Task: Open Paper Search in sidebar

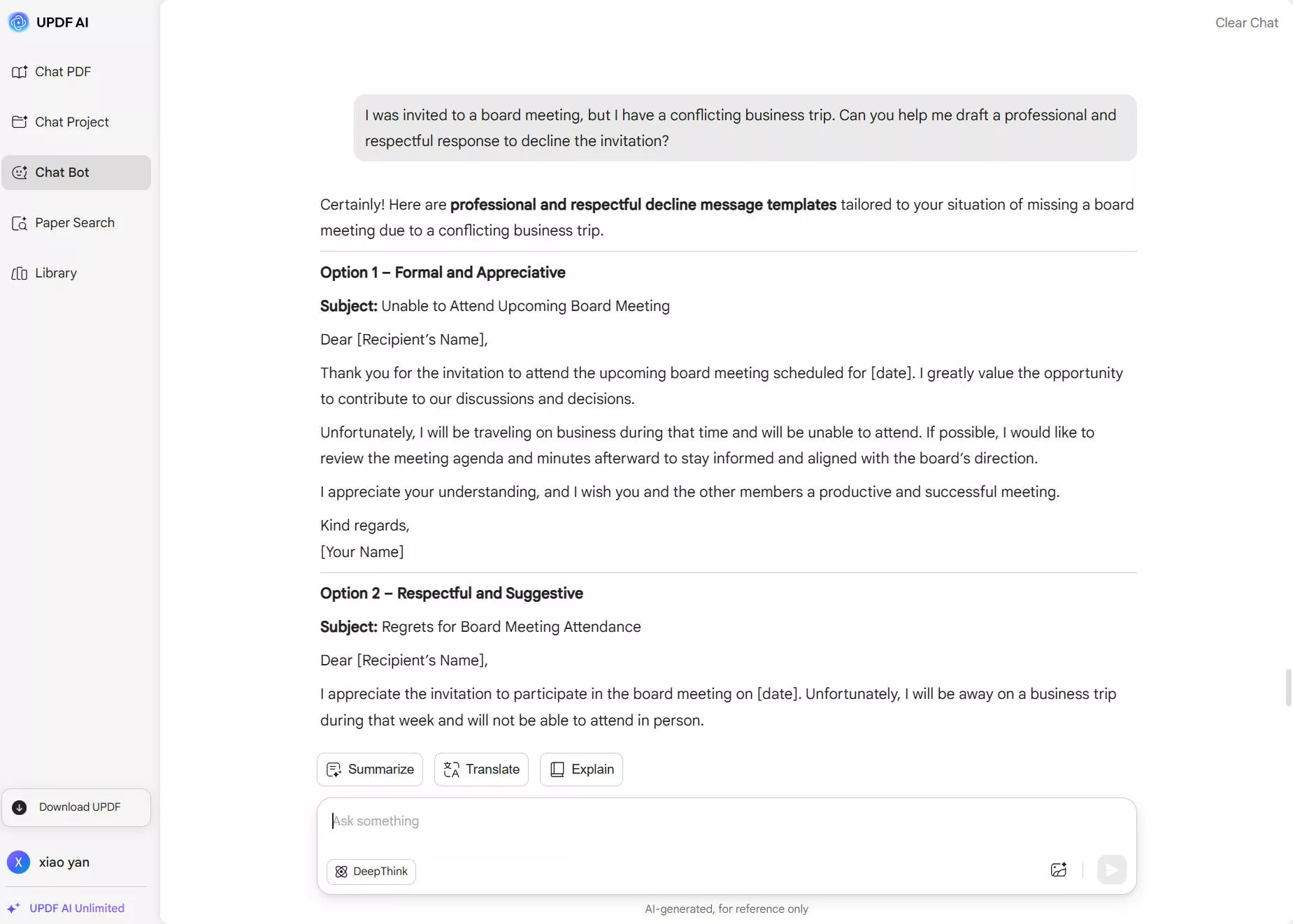Action: pos(74,223)
